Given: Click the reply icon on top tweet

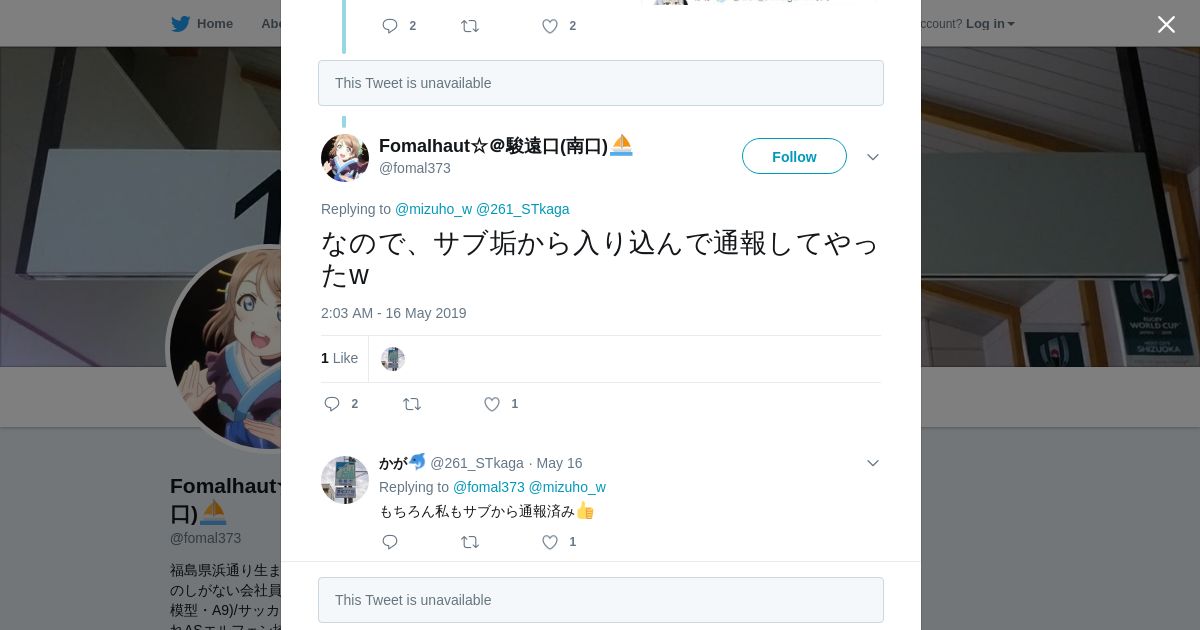Looking at the screenshot, I should [390, 26].
